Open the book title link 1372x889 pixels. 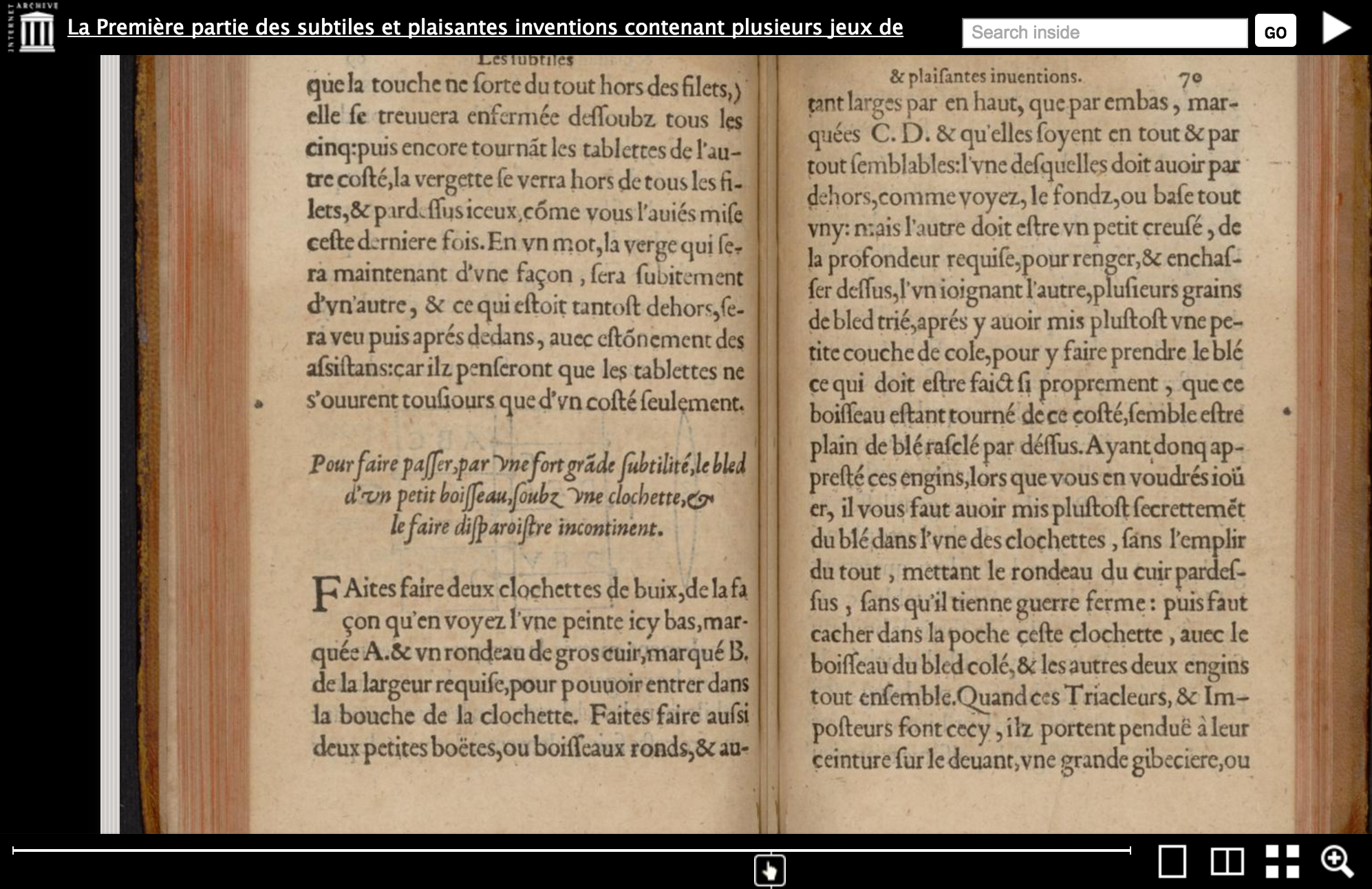click(x=485, y=28)
